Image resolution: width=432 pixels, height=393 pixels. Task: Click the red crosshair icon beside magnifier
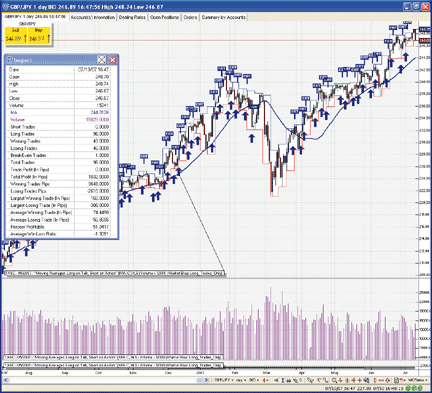[340, 380]
